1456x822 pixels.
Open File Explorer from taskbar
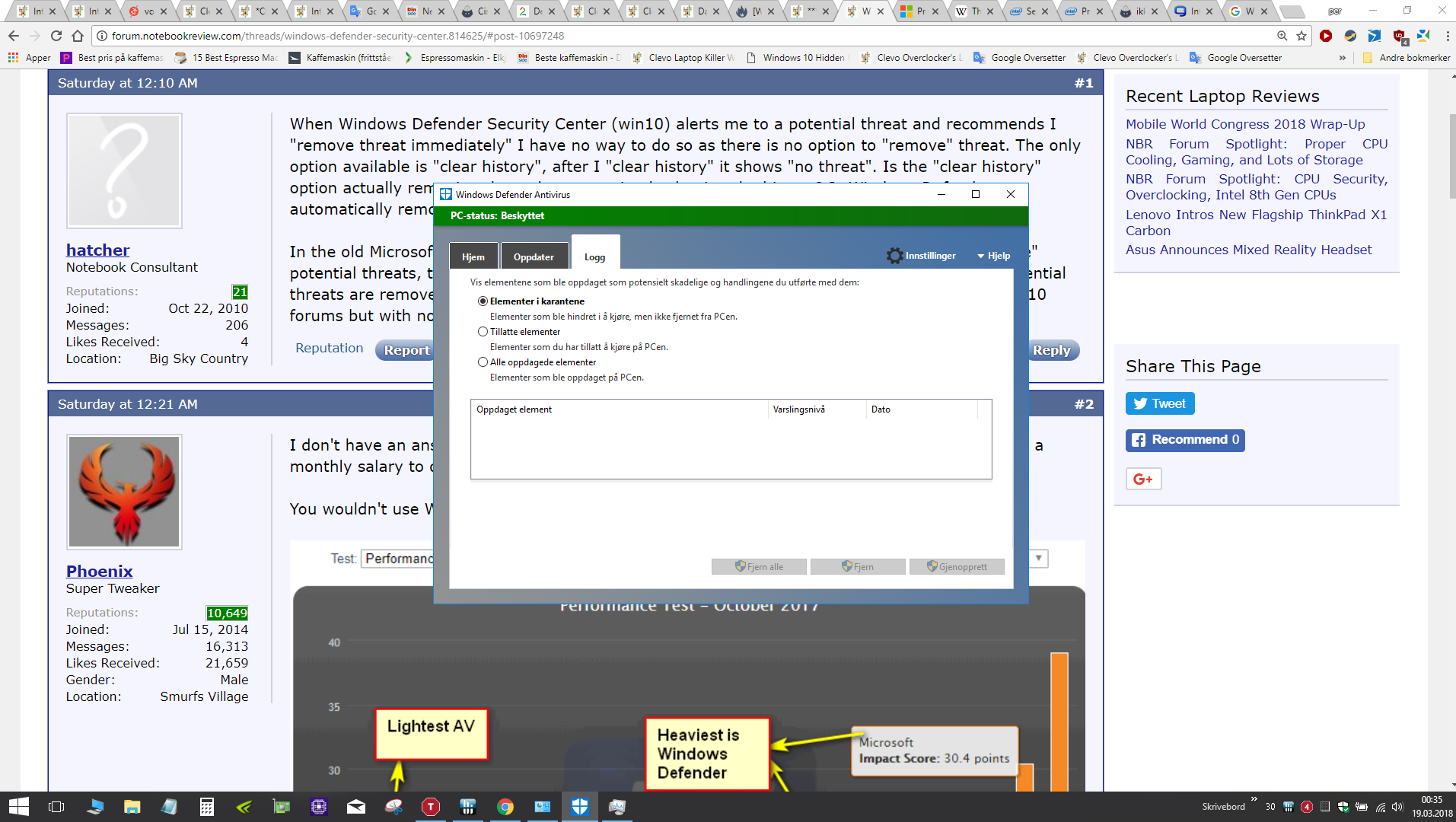132,807
